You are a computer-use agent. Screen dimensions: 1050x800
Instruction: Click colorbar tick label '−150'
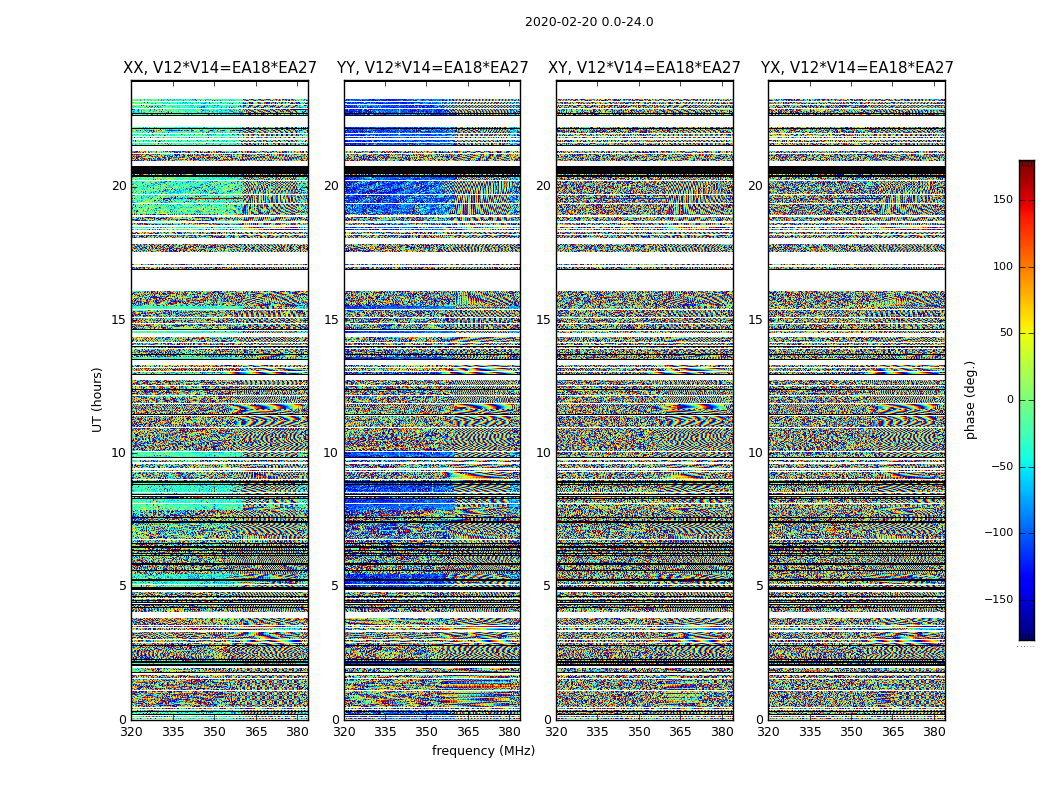tap(999, 600)
